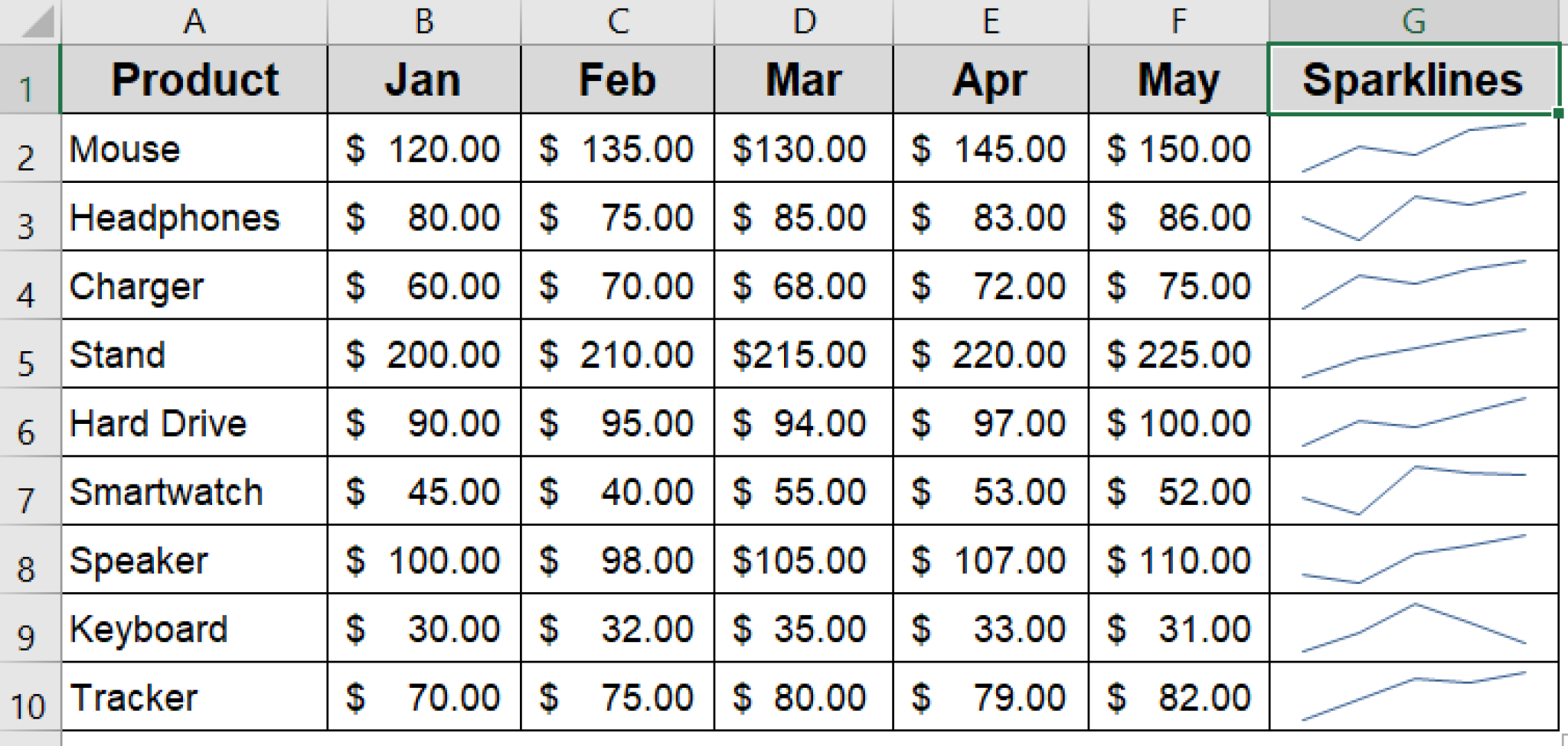Image resolution: width=1568 pixels, height=746 pixels.
Task: Select the Headphones product cell
Action: pyautogui.click(x=194, y=217)
